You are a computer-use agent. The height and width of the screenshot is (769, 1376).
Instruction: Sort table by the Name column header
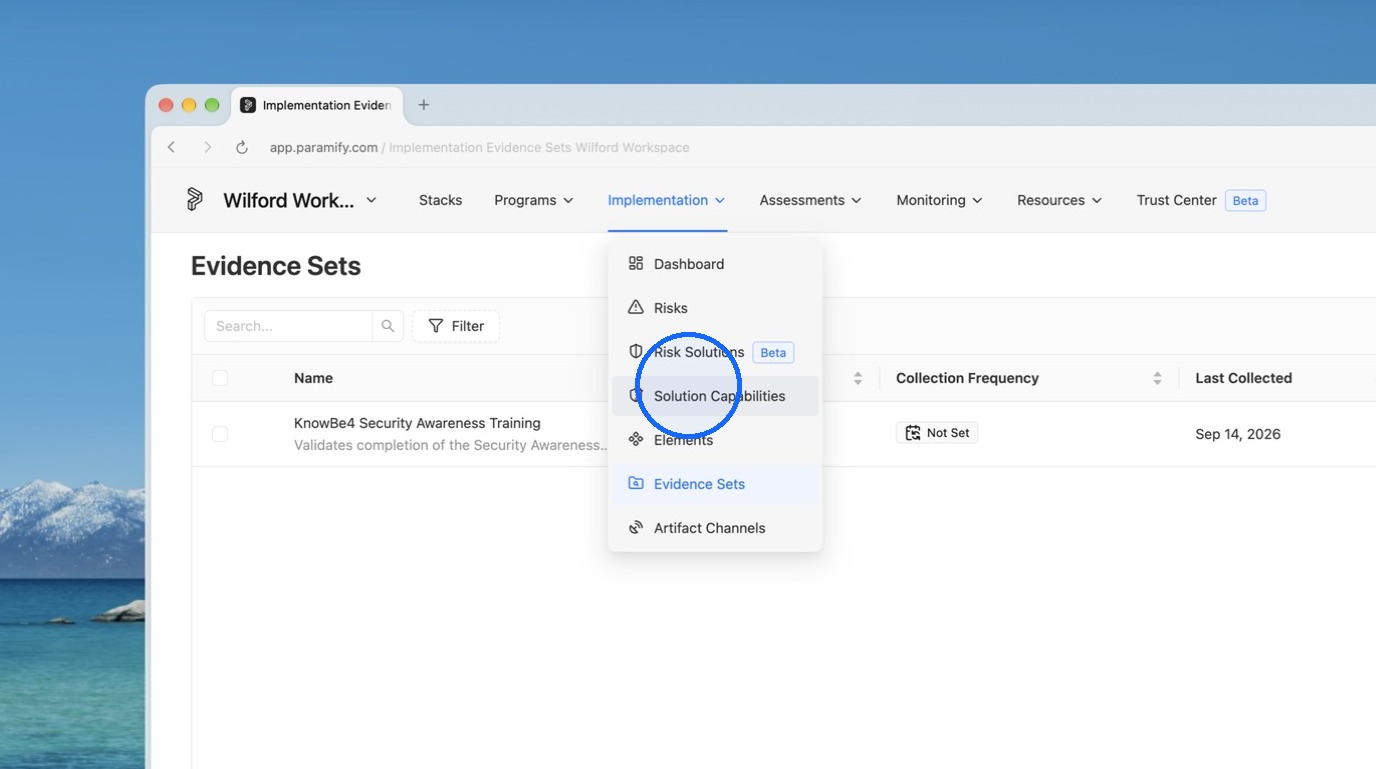[313, 378]
